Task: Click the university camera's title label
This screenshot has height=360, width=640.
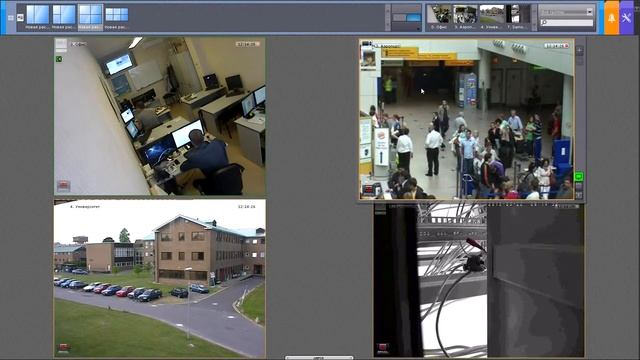Action: pos(85,207)
